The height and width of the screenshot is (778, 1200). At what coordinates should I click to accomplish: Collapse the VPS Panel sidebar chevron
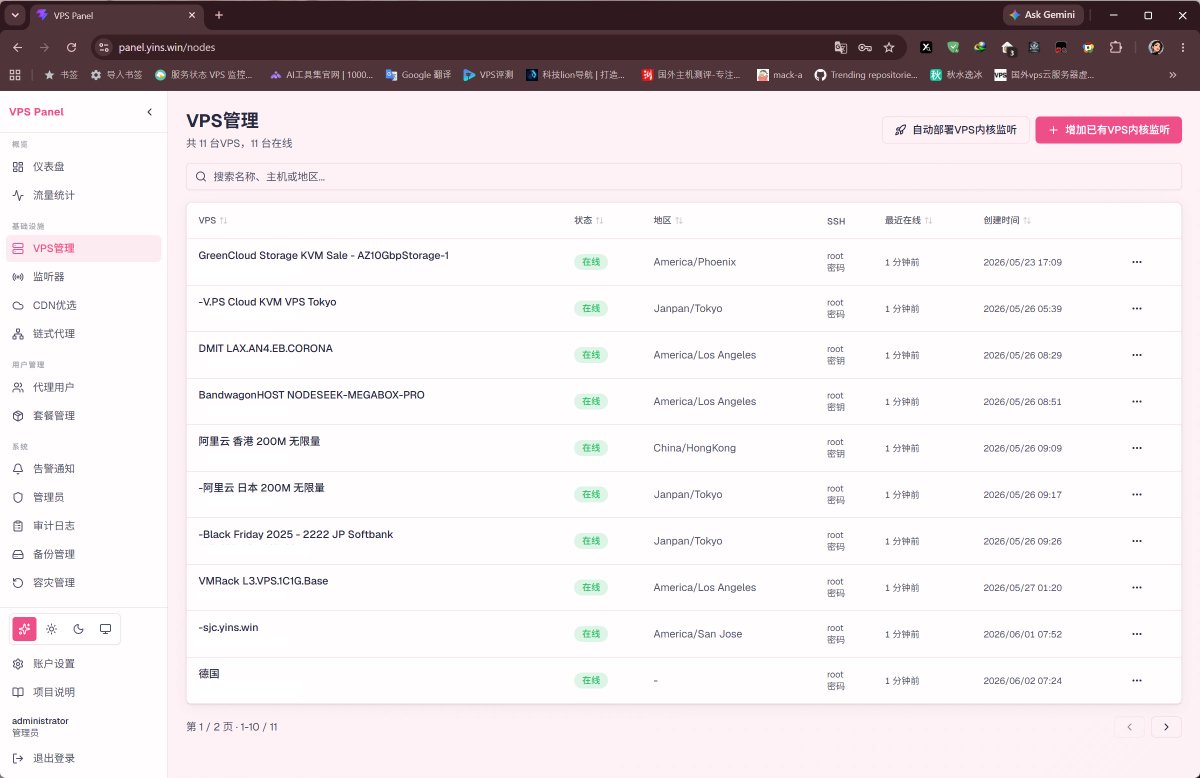(x=150, y=112)
